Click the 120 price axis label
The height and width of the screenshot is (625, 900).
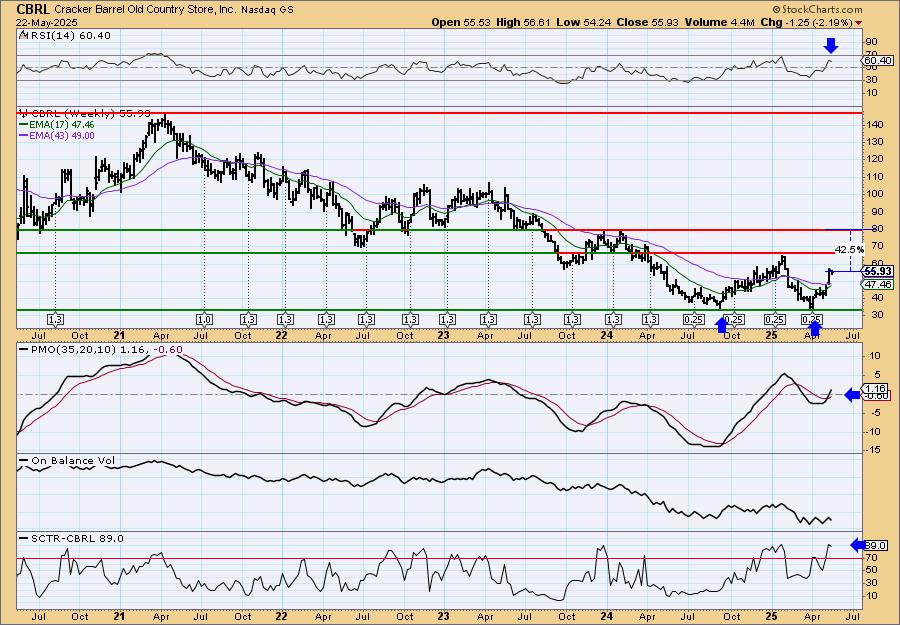875,159
